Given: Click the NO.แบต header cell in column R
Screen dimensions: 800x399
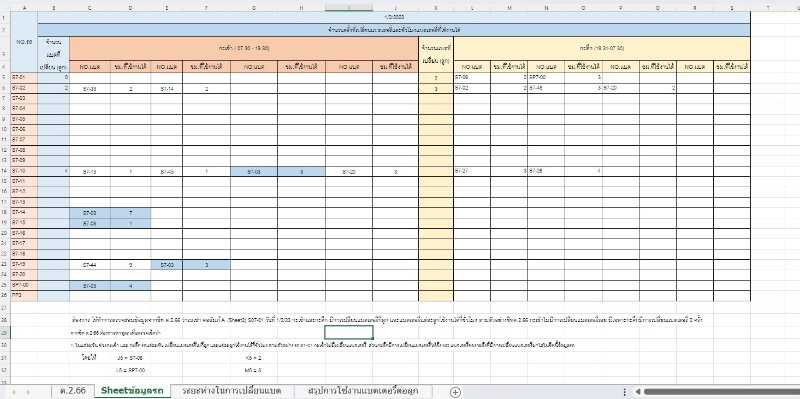Looking at the screenshot, I should click(x=695, y=67).
